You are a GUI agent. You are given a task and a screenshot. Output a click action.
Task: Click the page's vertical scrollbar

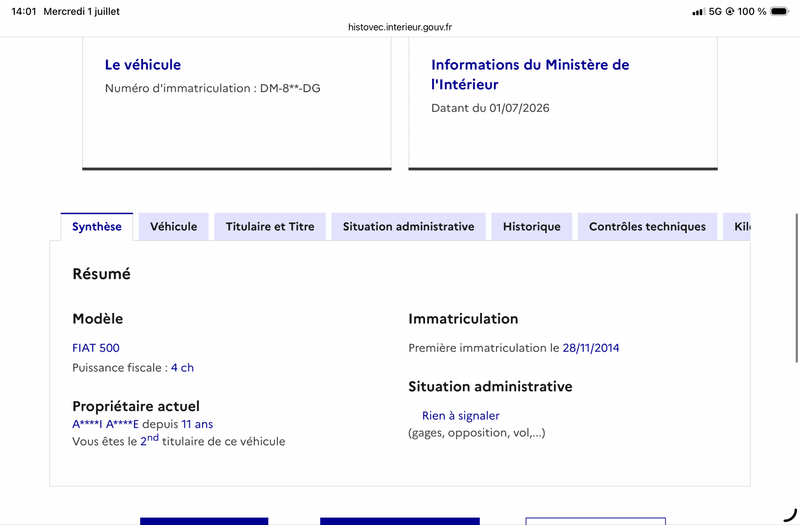(796, 288)
